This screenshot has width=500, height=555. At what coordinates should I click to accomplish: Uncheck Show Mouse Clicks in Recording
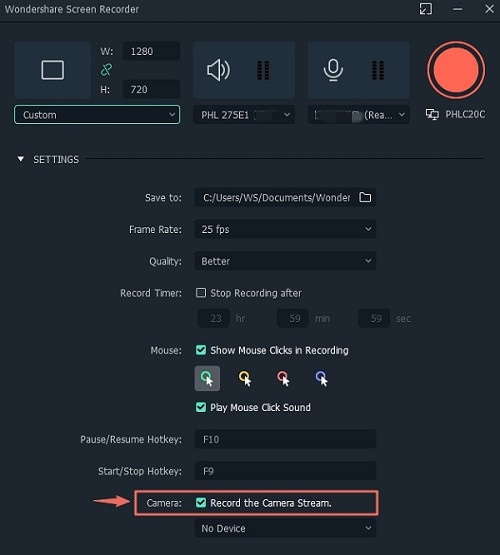(201, 350)
